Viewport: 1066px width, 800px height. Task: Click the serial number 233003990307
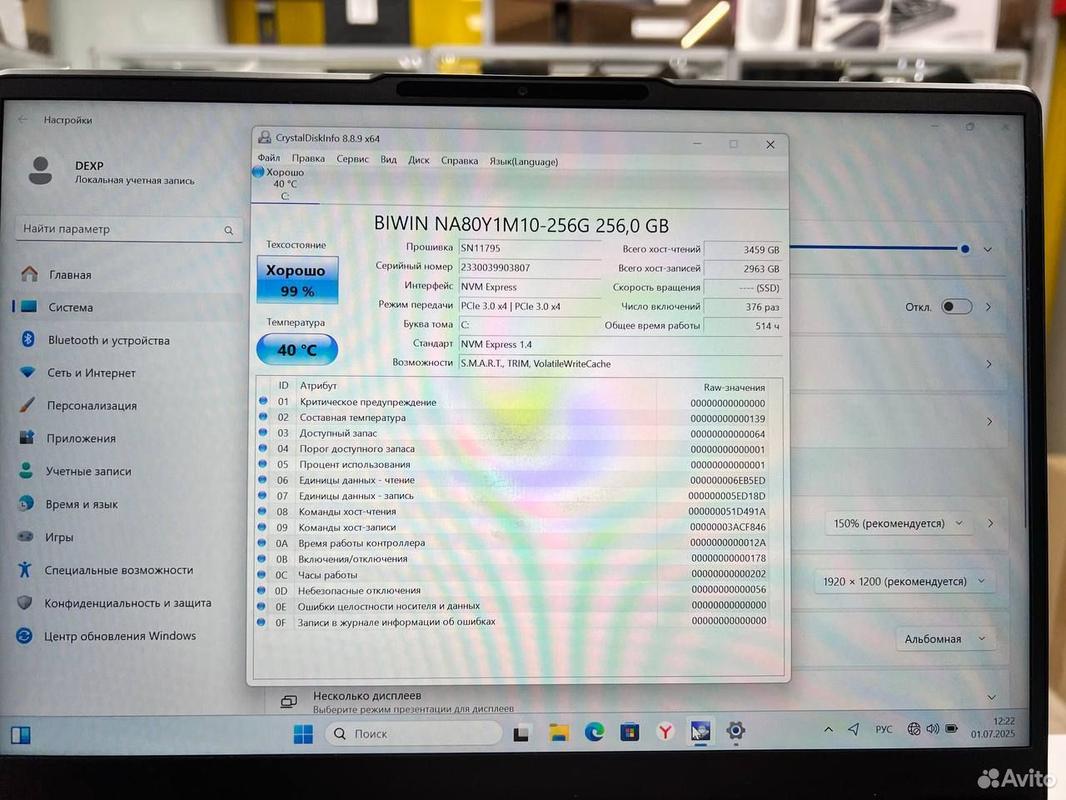pos(530,268)
